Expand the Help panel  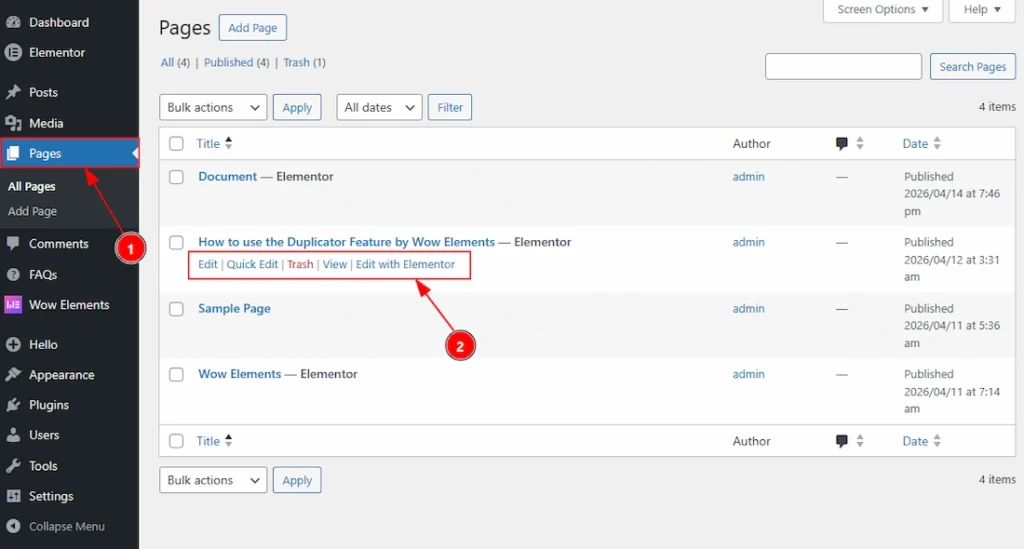[x=982, y=10]
